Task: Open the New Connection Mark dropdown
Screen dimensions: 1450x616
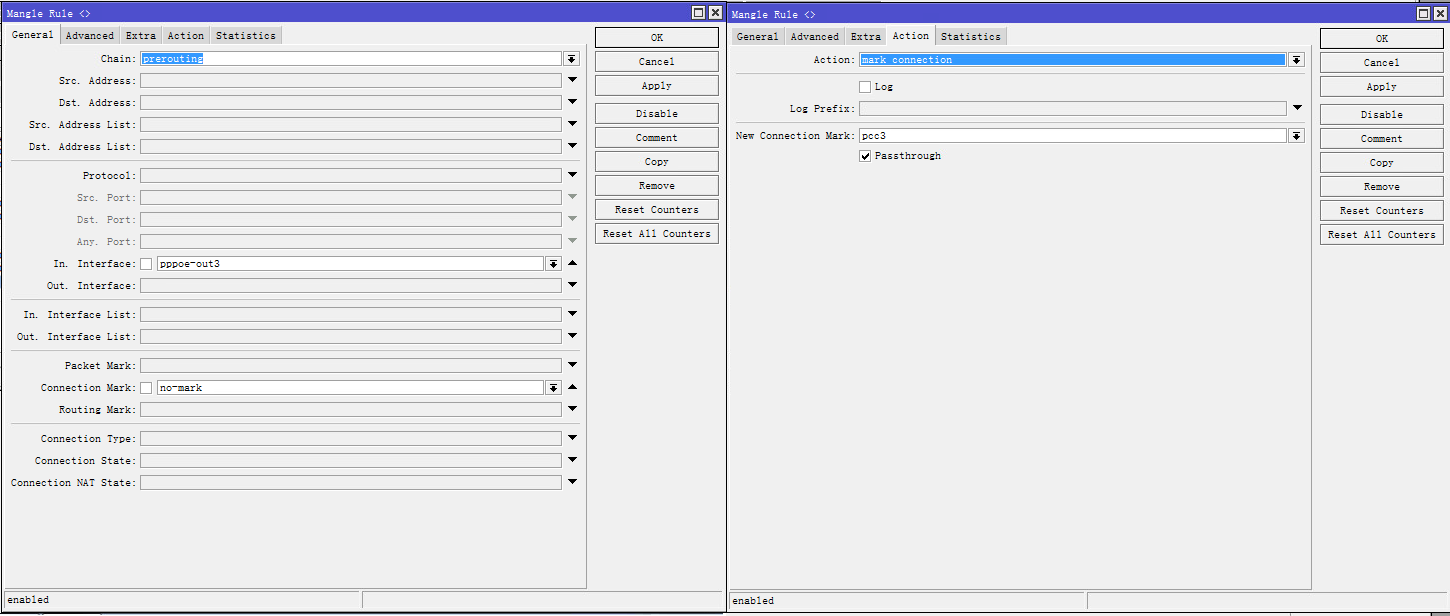Action: (1296, 136)
